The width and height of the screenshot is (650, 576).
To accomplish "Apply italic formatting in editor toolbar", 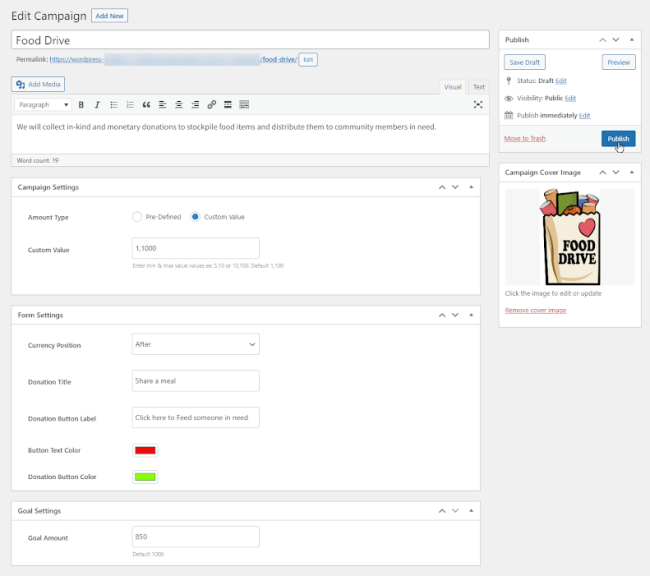I will [97, 105].
